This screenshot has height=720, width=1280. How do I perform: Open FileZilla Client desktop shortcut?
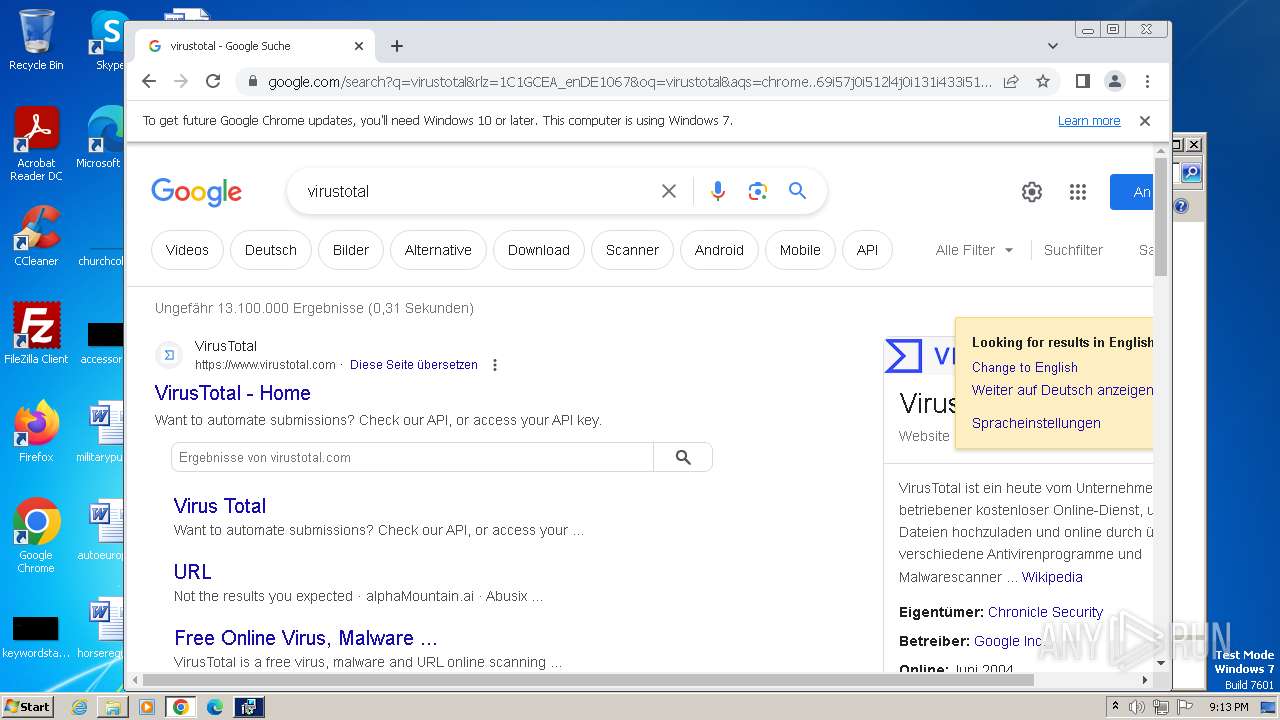[36, 334]
